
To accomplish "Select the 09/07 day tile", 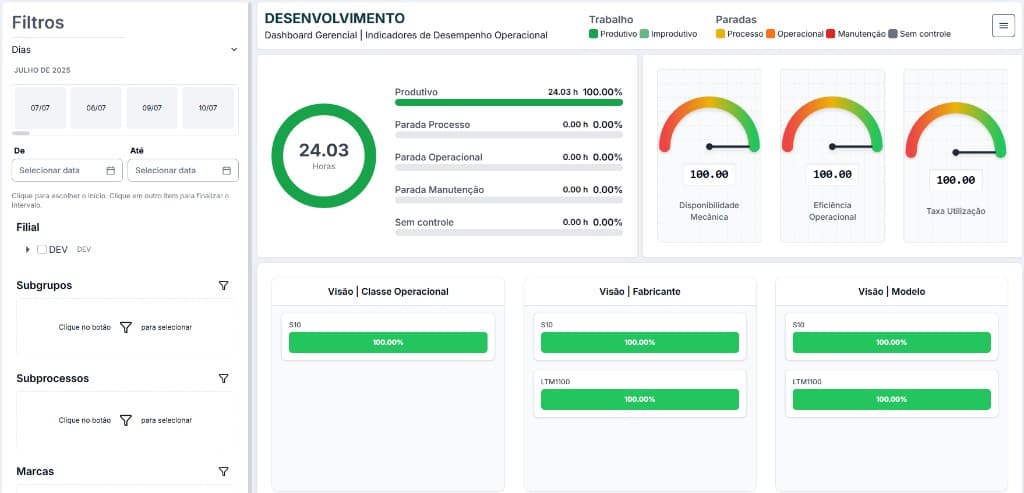I will 152,108.
